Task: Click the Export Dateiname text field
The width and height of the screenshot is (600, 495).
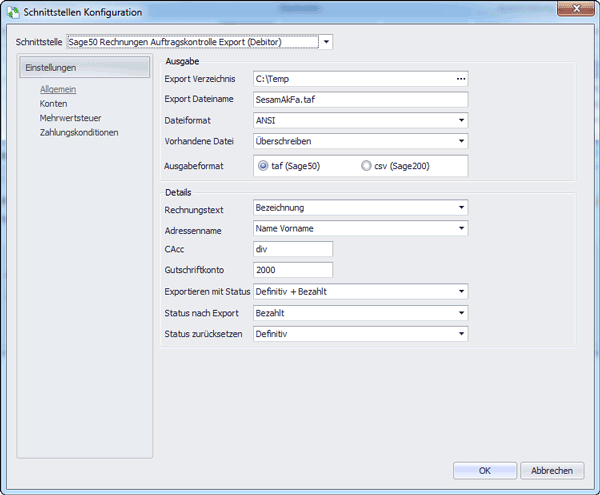Action: coord(360,100)
